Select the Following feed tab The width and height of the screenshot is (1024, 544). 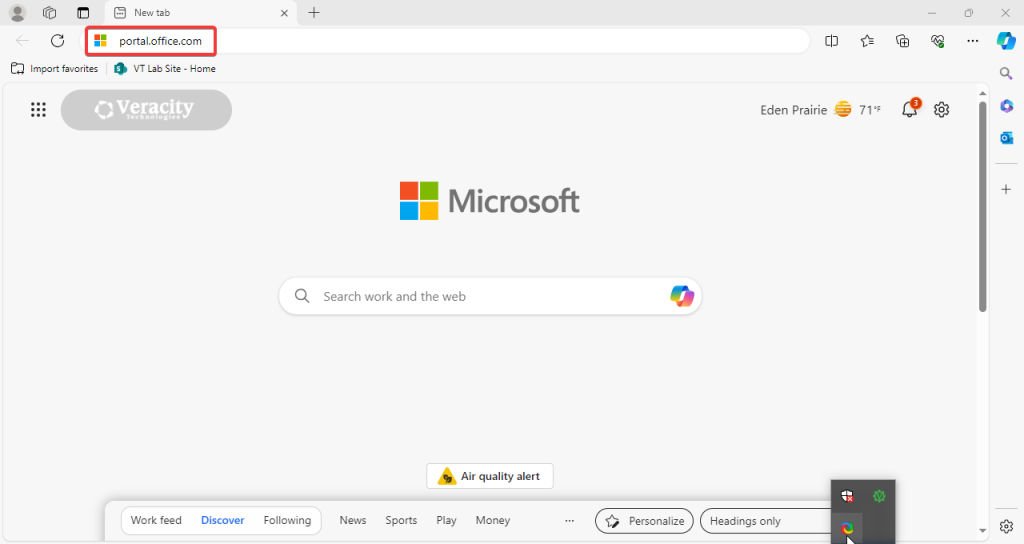click(x=287, y=521)
